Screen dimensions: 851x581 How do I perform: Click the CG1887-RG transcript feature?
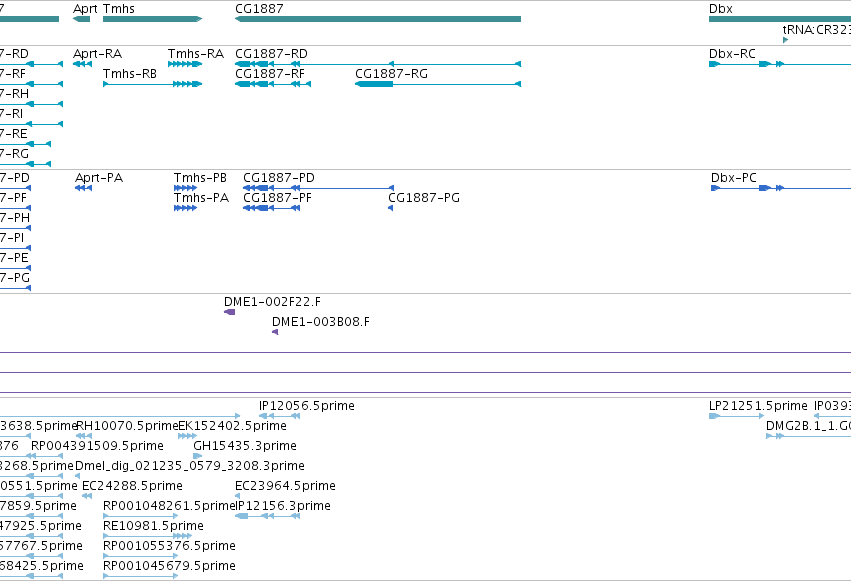pos(438,84)
